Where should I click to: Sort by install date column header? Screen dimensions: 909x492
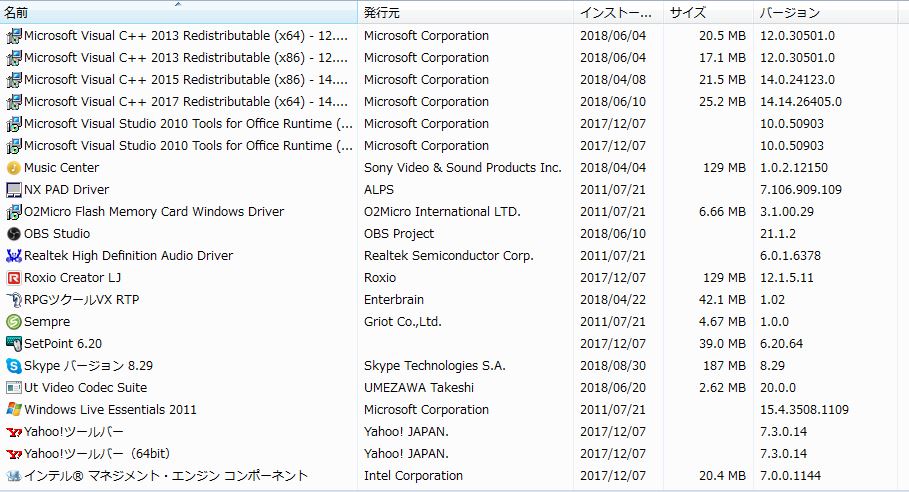point(618,12)
